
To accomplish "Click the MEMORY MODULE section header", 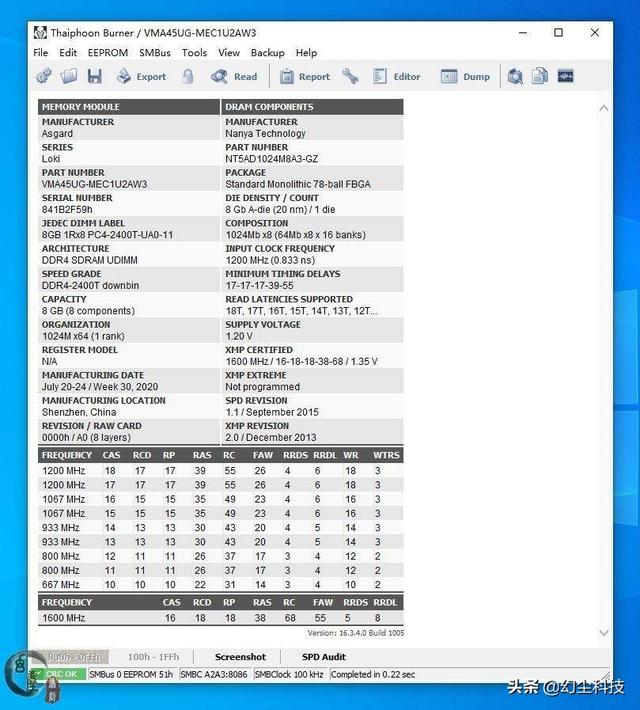I will point(129,107).
